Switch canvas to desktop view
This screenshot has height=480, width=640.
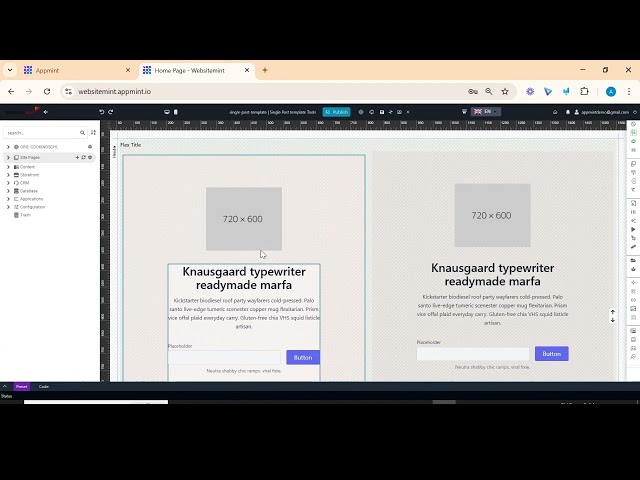tap(167, 112)
